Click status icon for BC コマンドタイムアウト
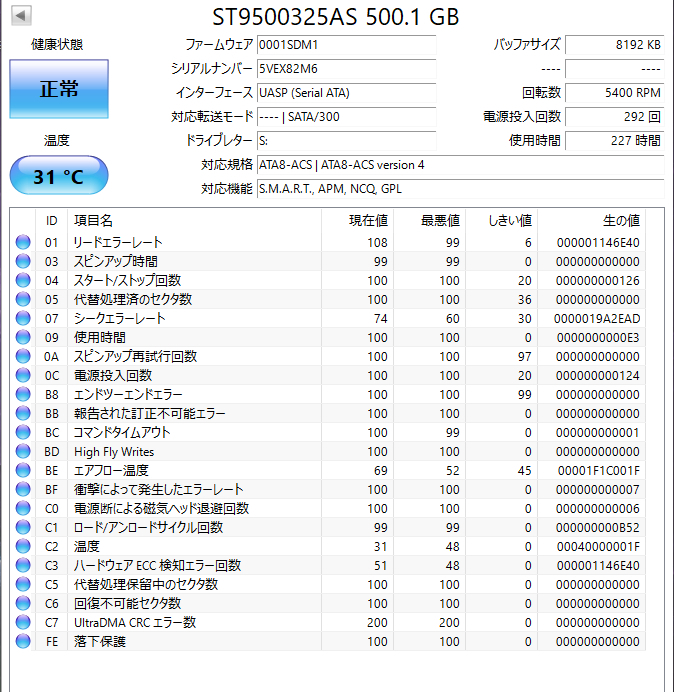This screenshot has height=692, width=674. pyautogui.click(x=23, y=432)
